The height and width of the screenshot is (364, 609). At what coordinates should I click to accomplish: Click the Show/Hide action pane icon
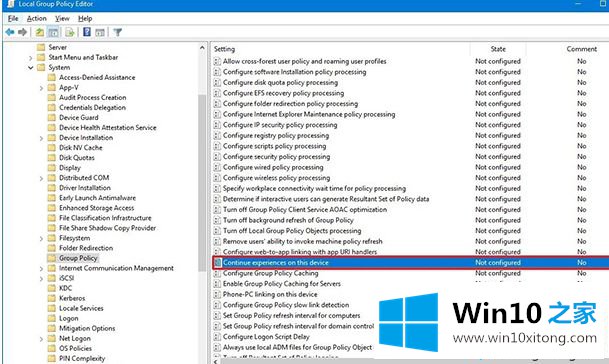(x=100, y=32)
